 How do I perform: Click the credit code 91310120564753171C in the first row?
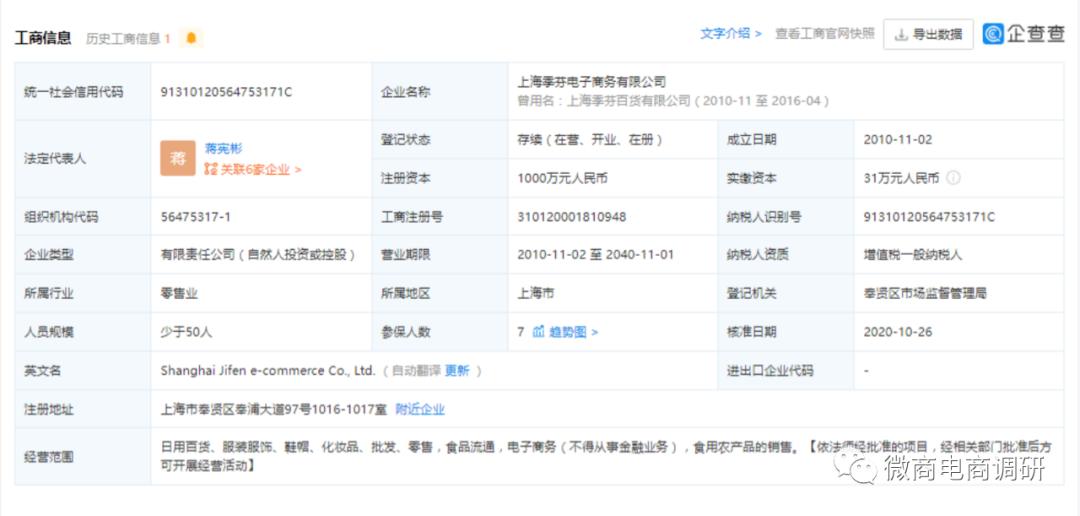tap(226, 92)
